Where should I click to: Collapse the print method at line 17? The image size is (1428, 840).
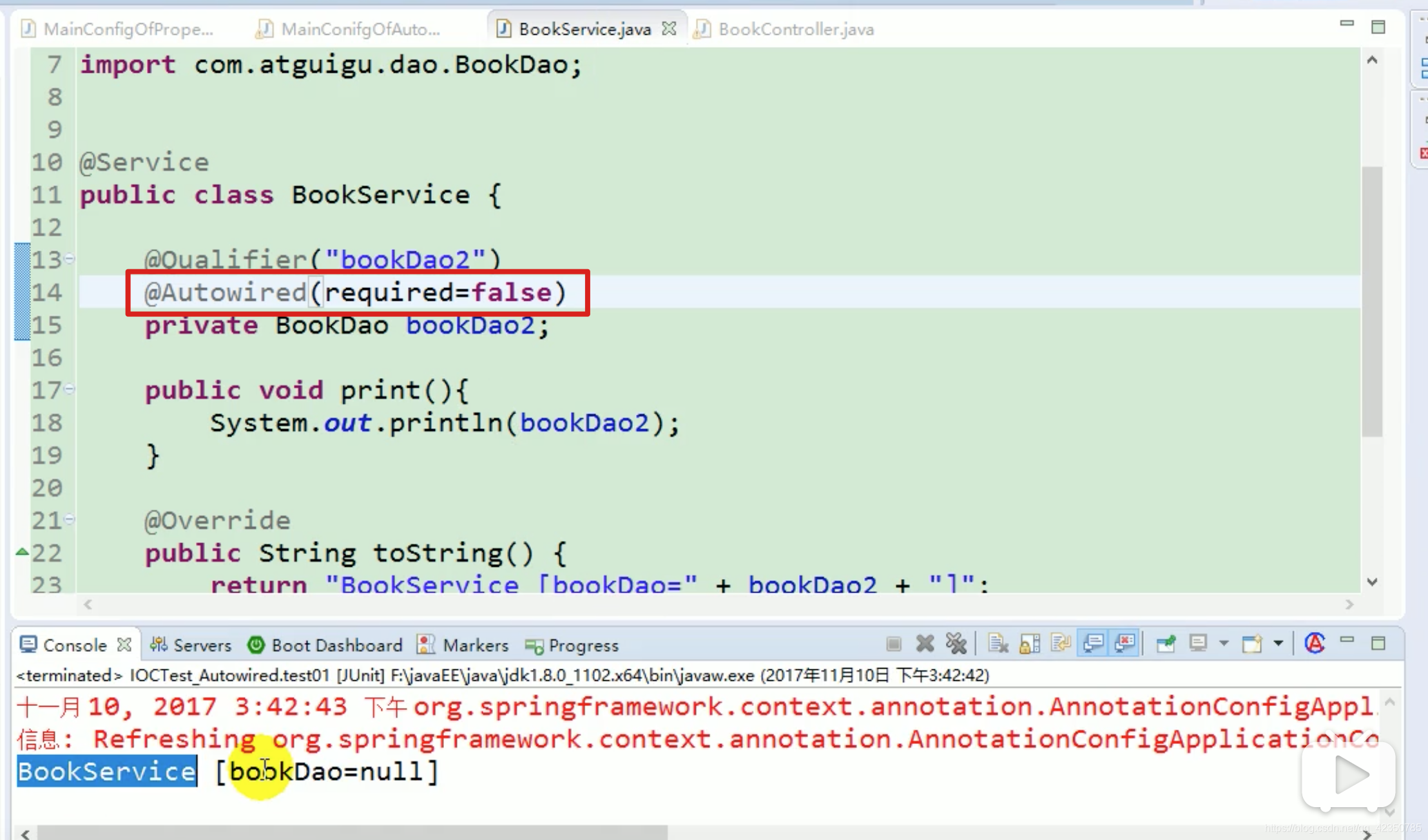click(70, 388)
